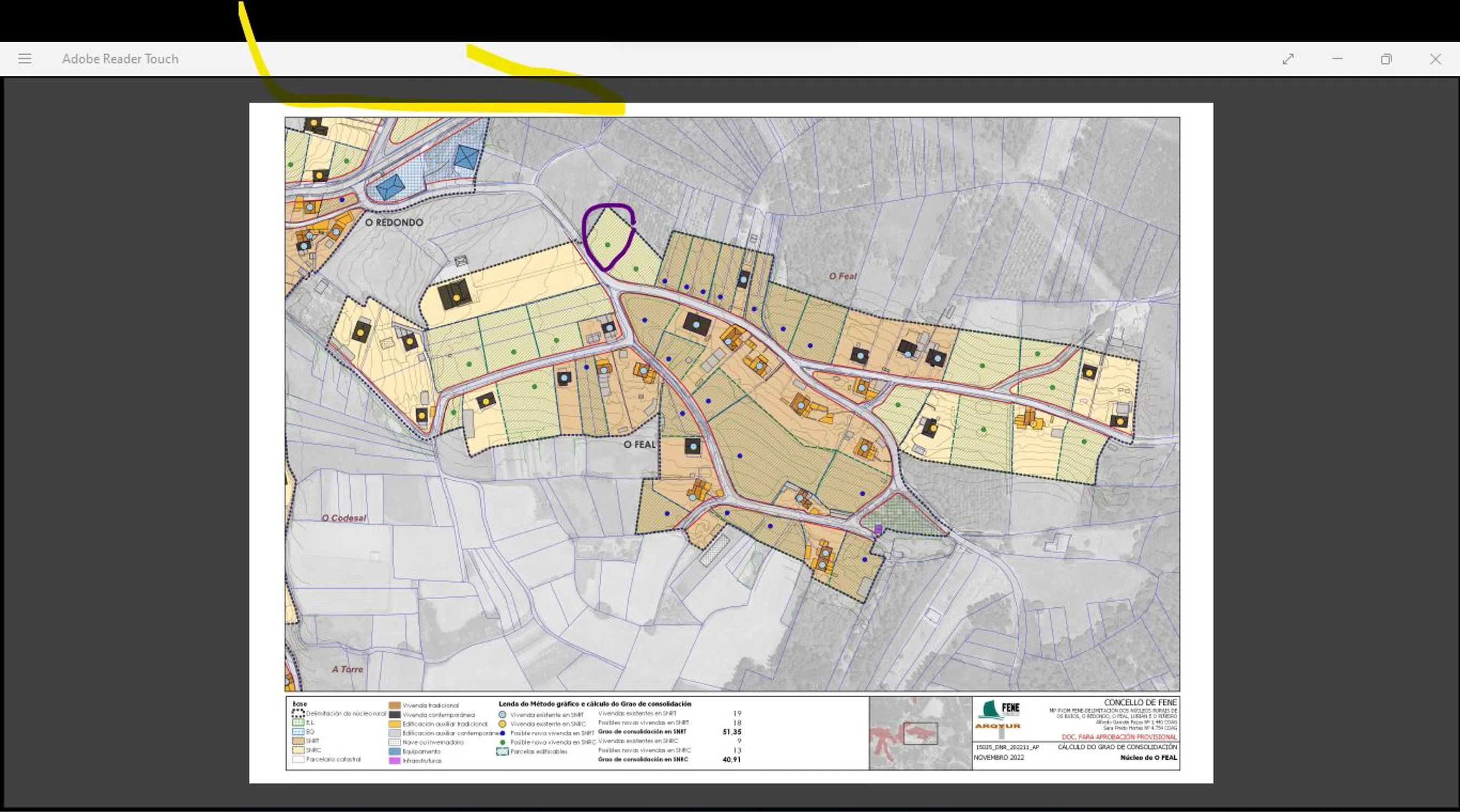The height and width of the screenshot is (812, 1460).
Task: Close the Adobe Reader Touch window
Action: [x=1435, y=59]
